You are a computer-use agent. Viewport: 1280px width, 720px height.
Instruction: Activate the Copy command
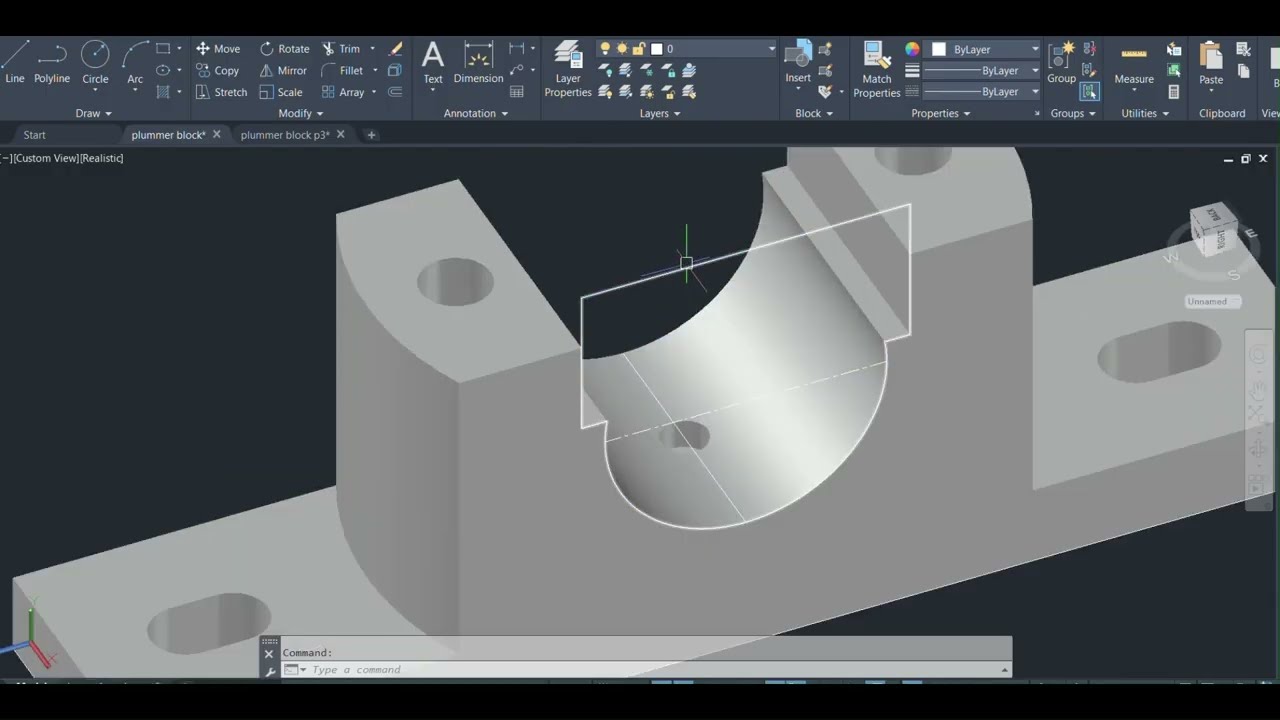(x=218, y=70)
